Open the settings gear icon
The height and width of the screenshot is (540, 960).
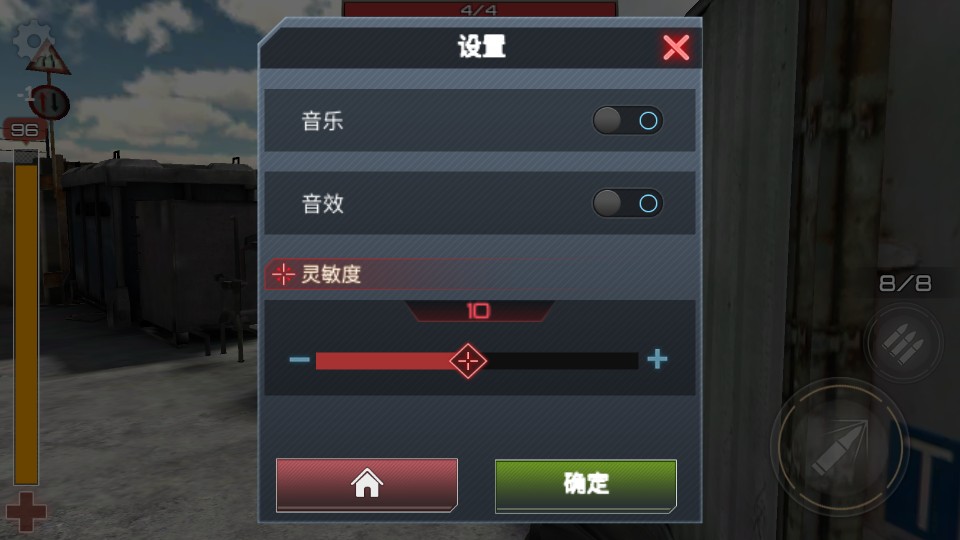click(32, 40)
